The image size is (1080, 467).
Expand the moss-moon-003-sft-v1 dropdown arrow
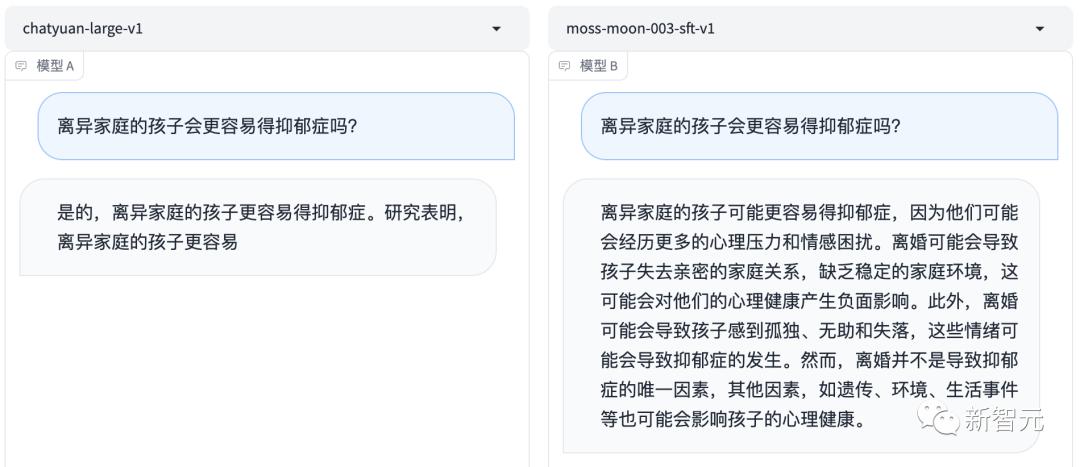[x=1040, y=29]
